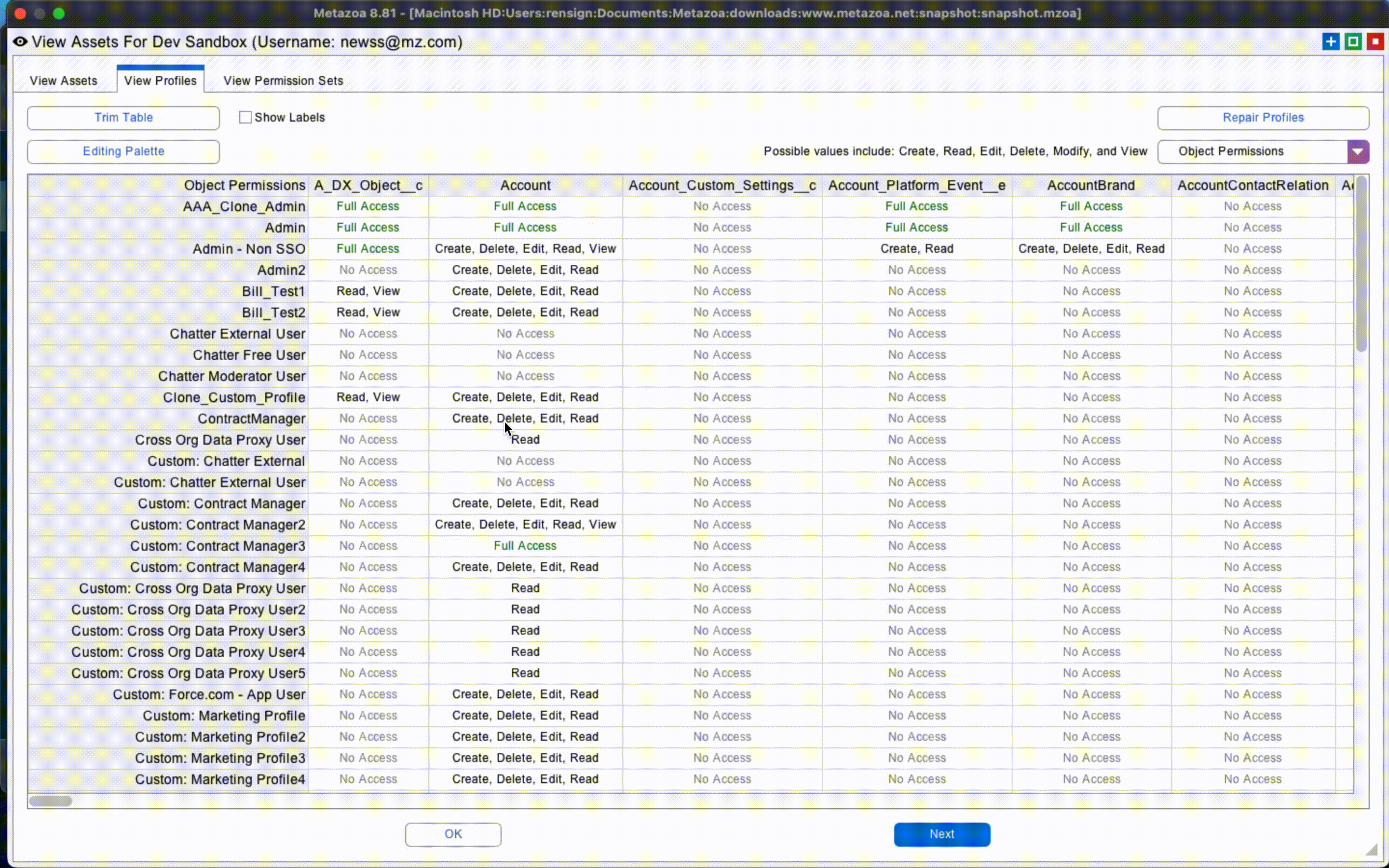Click Admin - Non SSO Create, Read cell
Viewport: 1389px width, 868px height.
pos(917,248)
